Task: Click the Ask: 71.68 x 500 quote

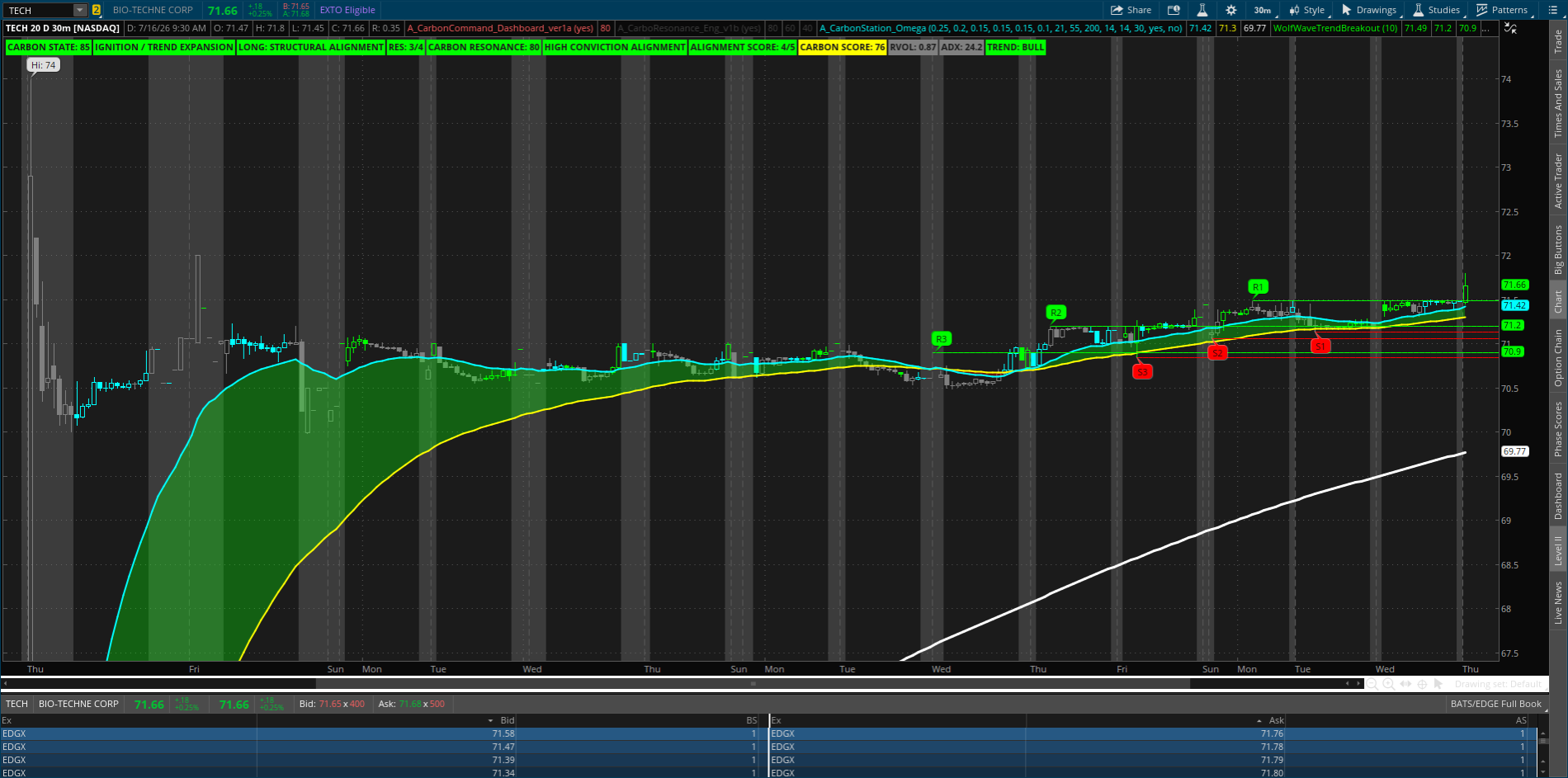Action: click(x=411, y=704)
